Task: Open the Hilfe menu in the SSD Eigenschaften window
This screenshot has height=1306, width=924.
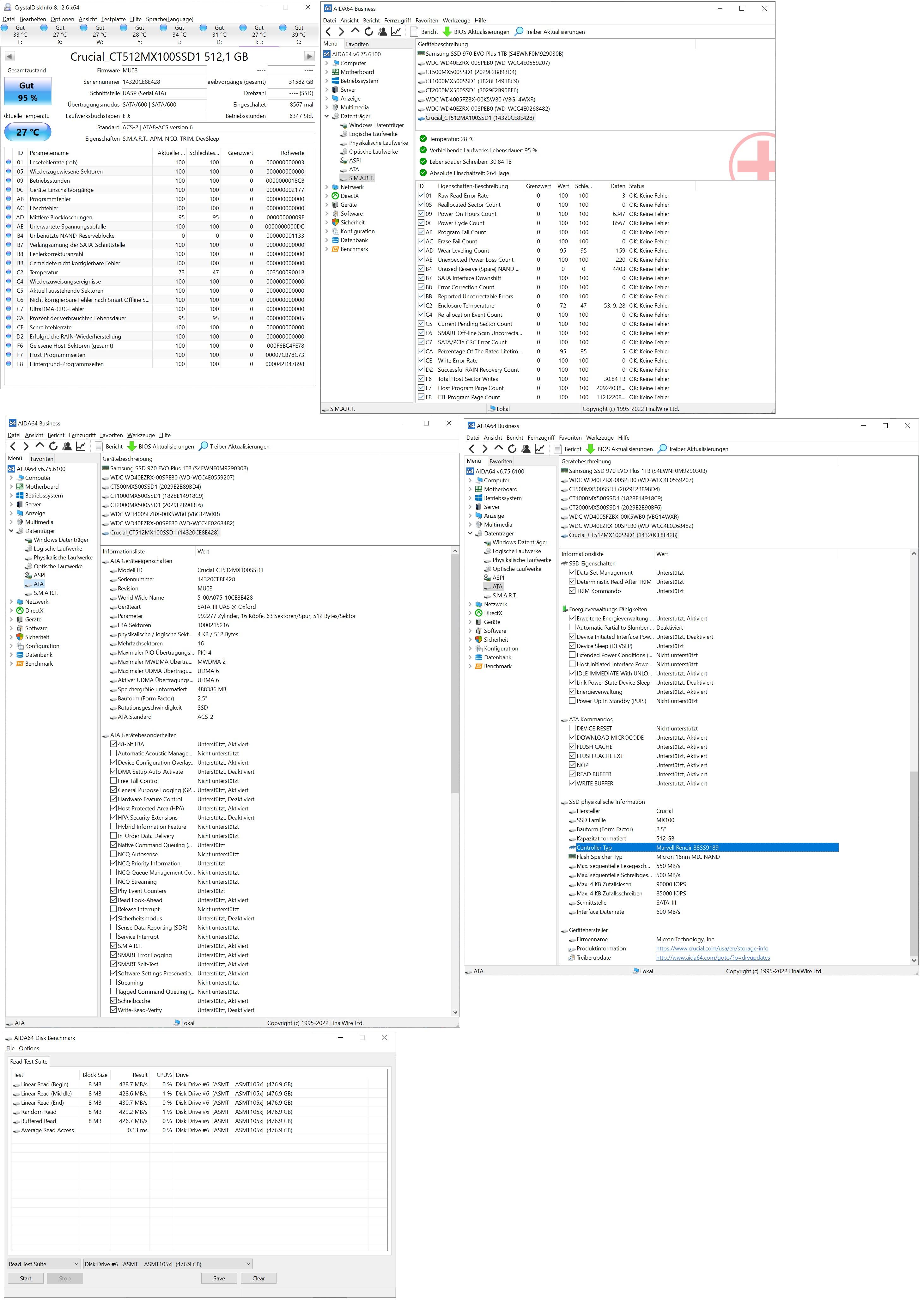Action: tap(623, 438)
